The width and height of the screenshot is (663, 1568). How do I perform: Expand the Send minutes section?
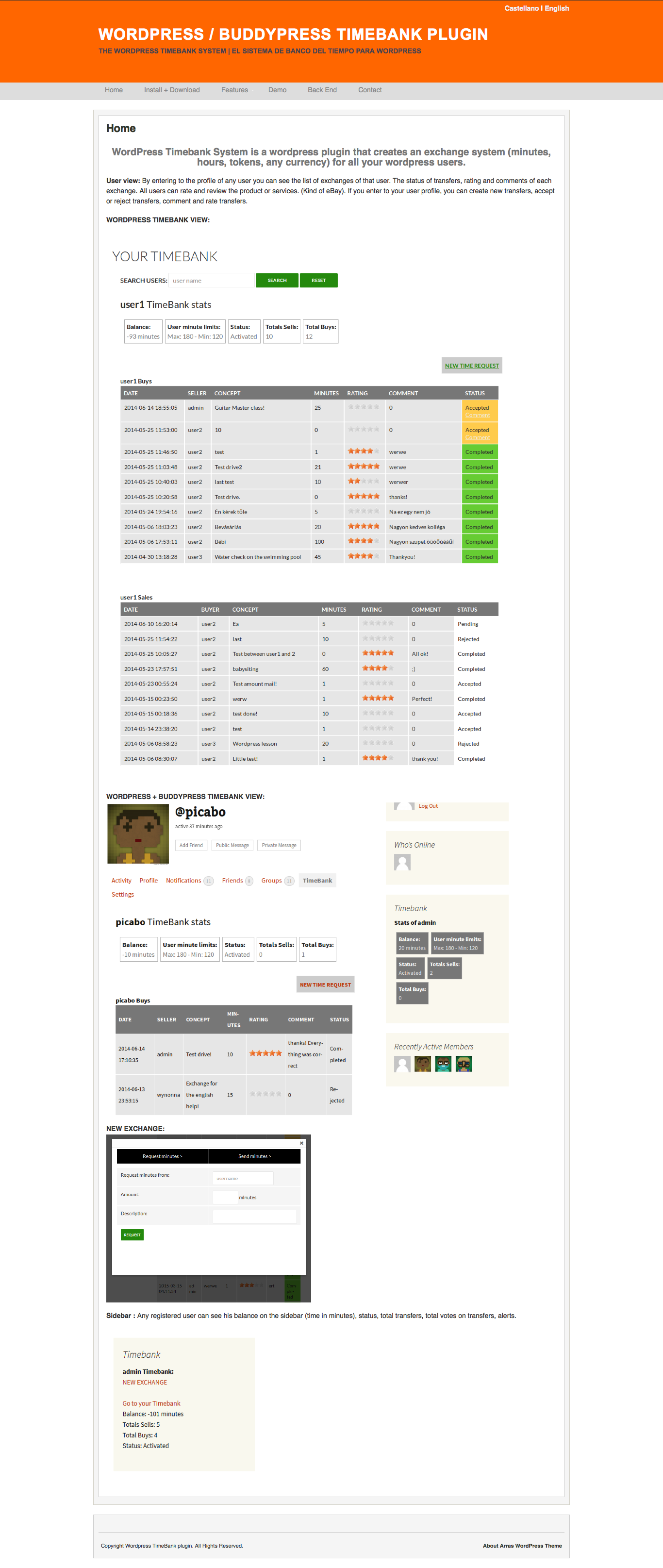pyautogui.click(x=254, y=1156)
